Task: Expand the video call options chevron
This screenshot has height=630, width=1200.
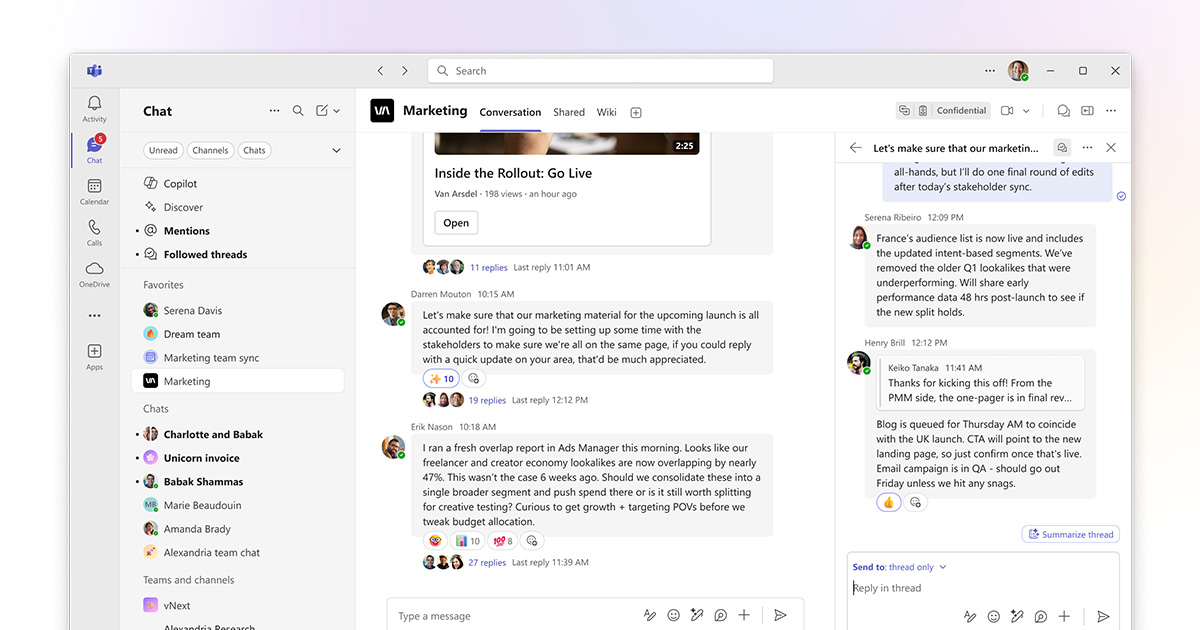Action: point(1027,112)
